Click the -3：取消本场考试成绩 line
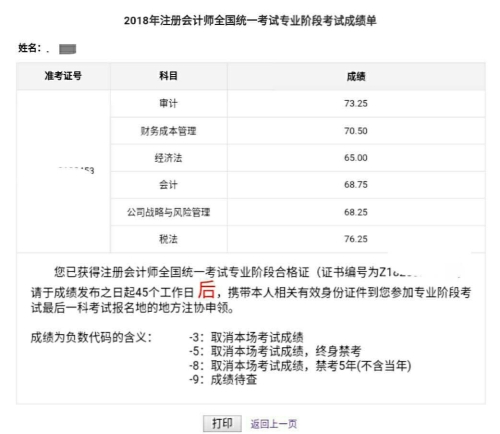Screen dimensions: 500x434 (246, 338)
